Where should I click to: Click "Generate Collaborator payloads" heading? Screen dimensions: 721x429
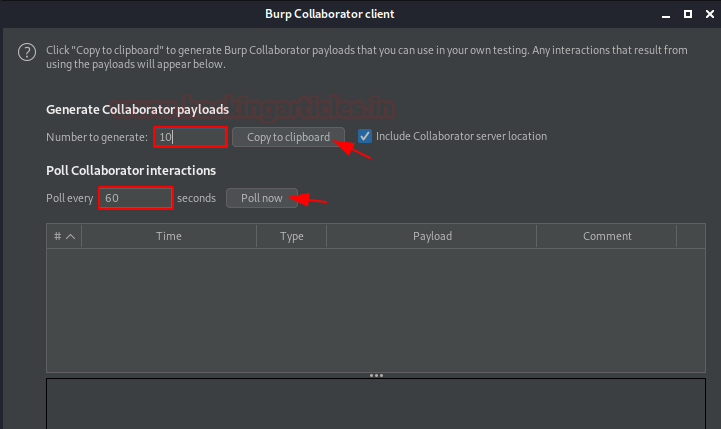137,109
